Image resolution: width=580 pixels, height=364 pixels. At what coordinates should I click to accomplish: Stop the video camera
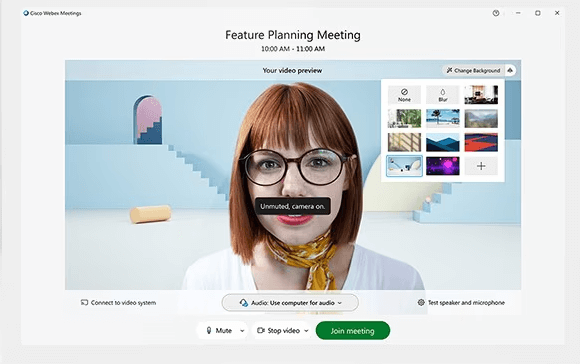278,330
